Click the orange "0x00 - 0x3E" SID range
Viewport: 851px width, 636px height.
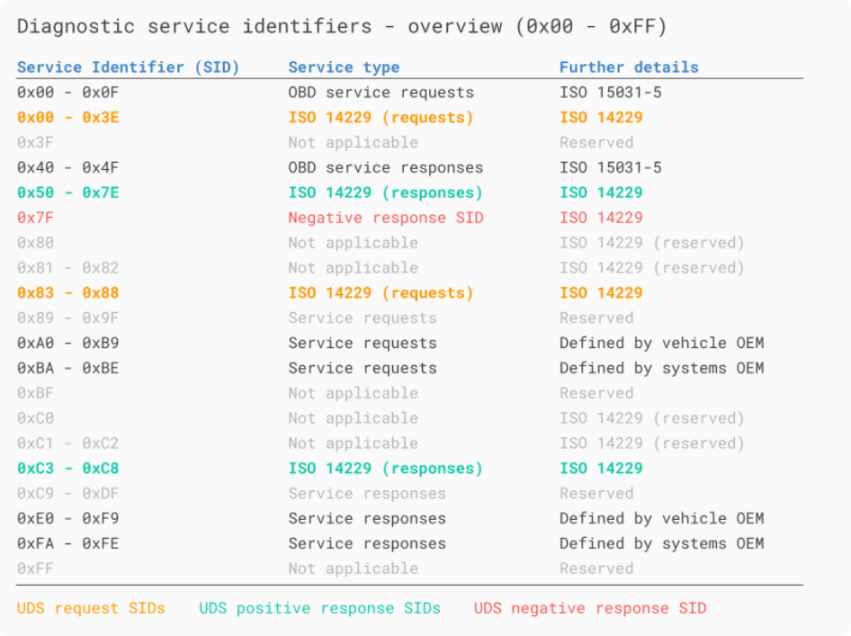(68, 117)
